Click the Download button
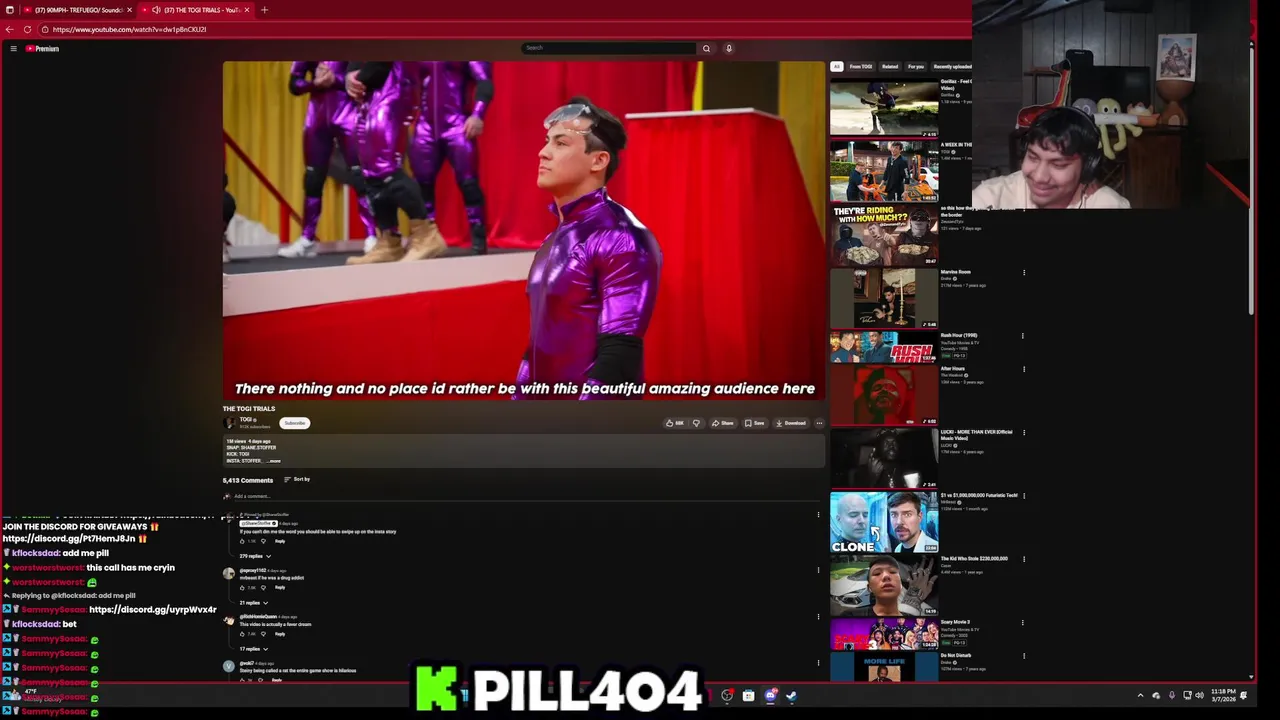 click(791, 423)
